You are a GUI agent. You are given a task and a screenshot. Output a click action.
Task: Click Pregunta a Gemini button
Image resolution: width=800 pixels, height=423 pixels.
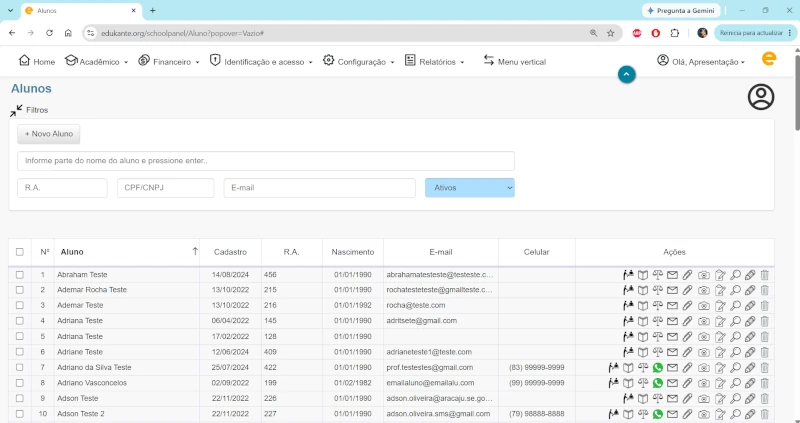tap(681, 11)
